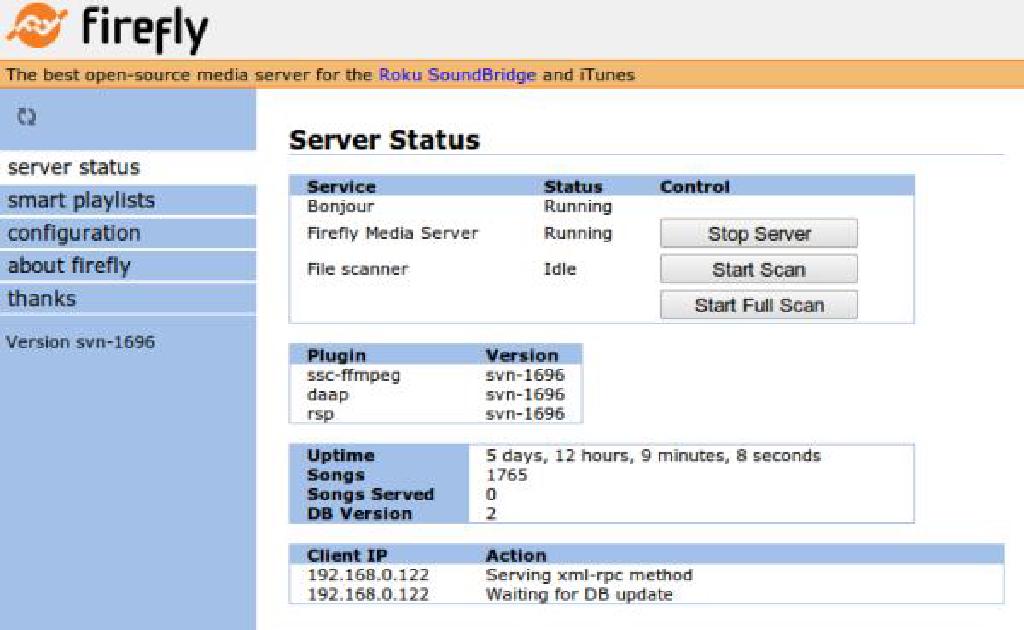Click the Uptime label
Screen dimensions: 1024x630
click(340, 455)
